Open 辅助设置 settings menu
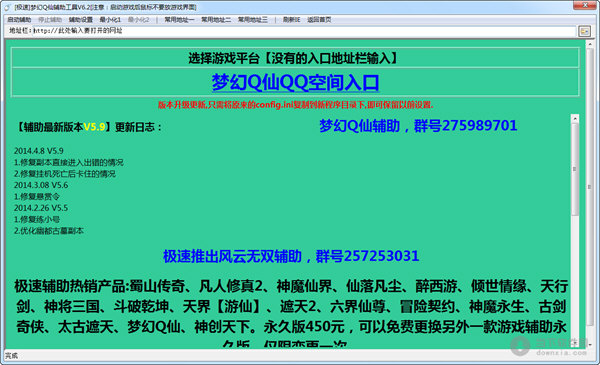Viewport: 600px width, 365px height. point(81,20)
